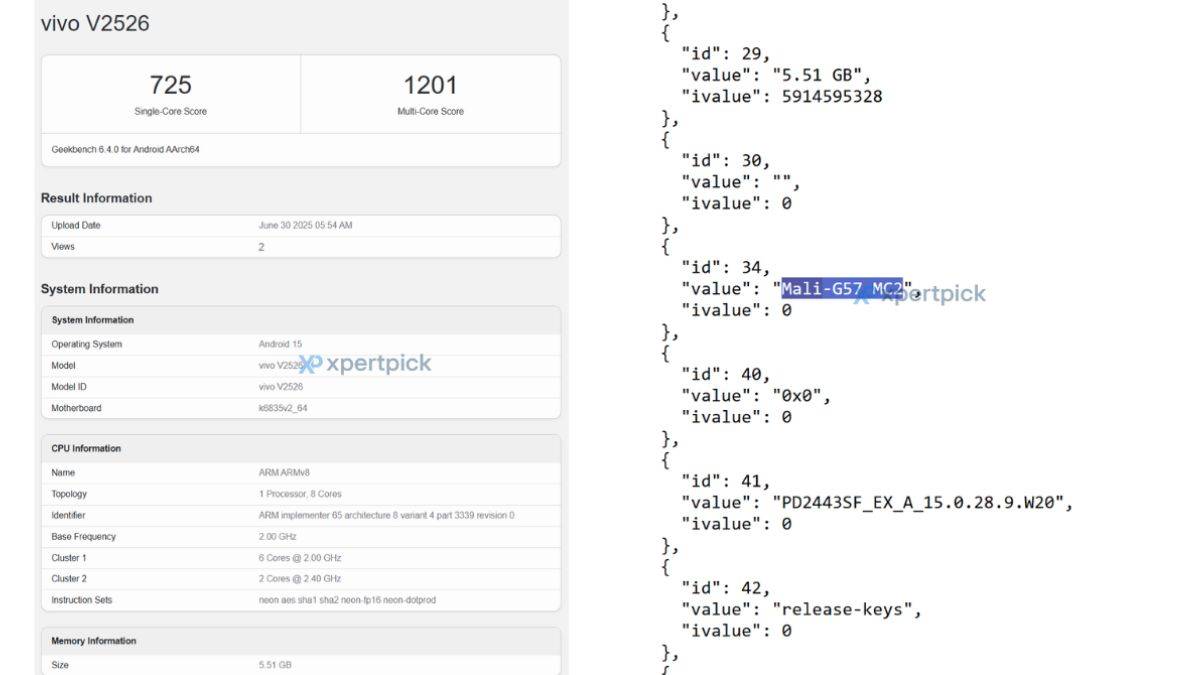Select 2 Cores @ 2.40 GHz value
This screenshot has width=1200, height=675.
[300, 578]
